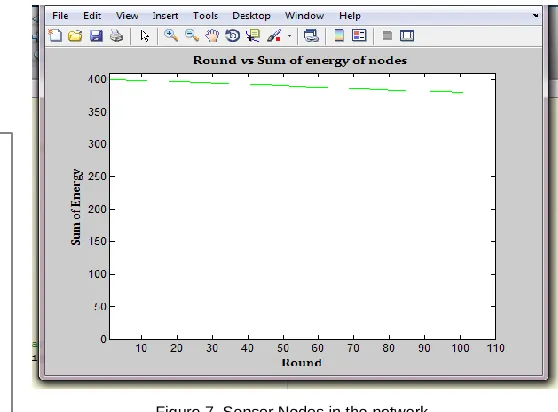Open the Help menu

(350, 16)
